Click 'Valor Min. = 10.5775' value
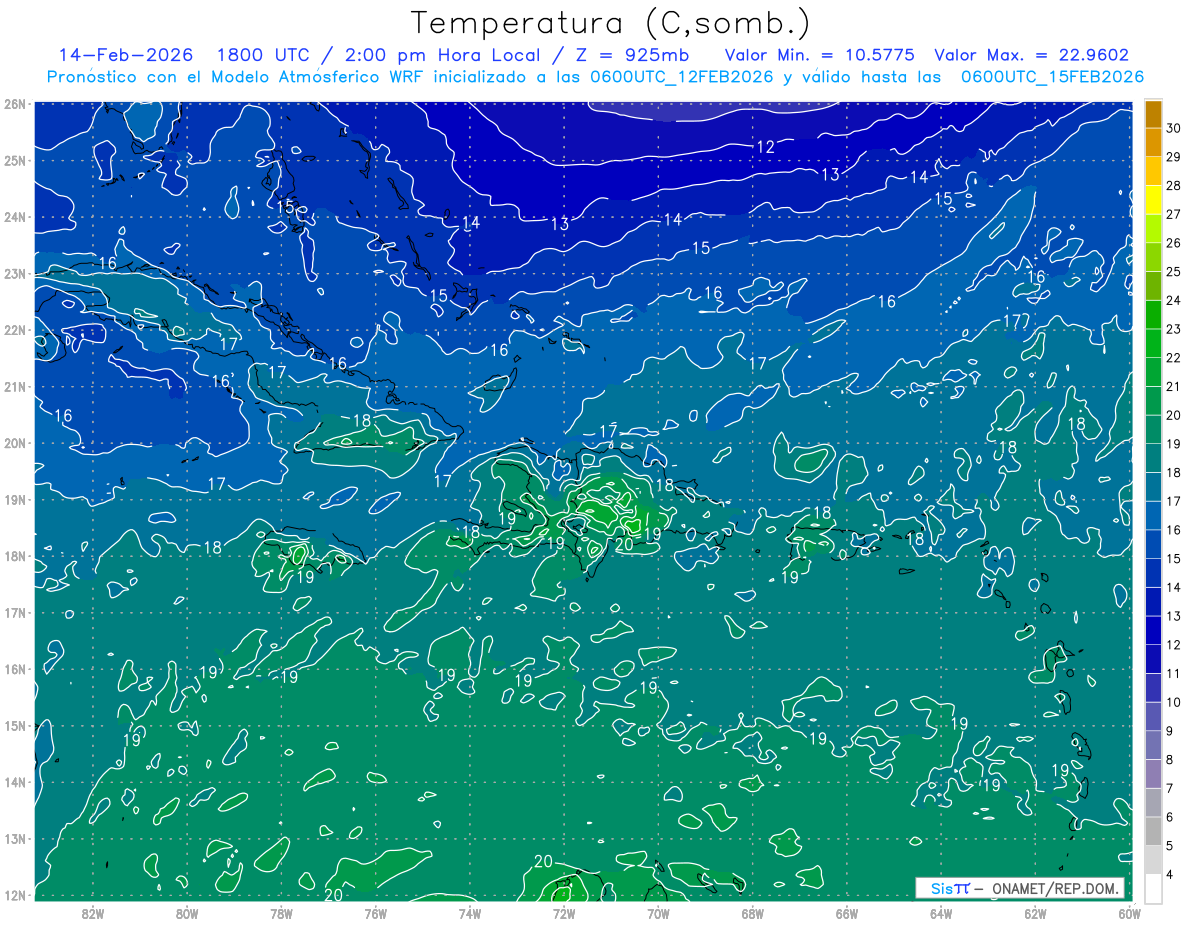The width and height of the screenshot is (1200, 927). (x=820, y=55)
